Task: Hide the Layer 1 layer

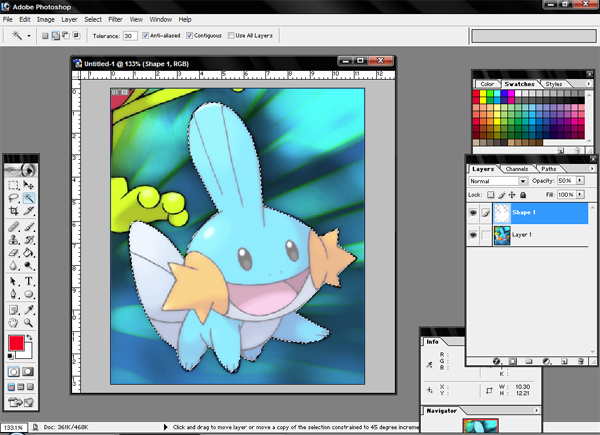Action: (473, 235)
